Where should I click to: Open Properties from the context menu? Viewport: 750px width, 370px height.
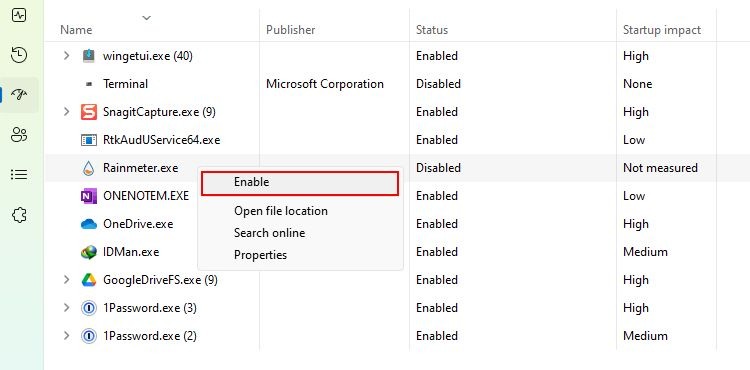pyautogui.click(x=260, y=255)
